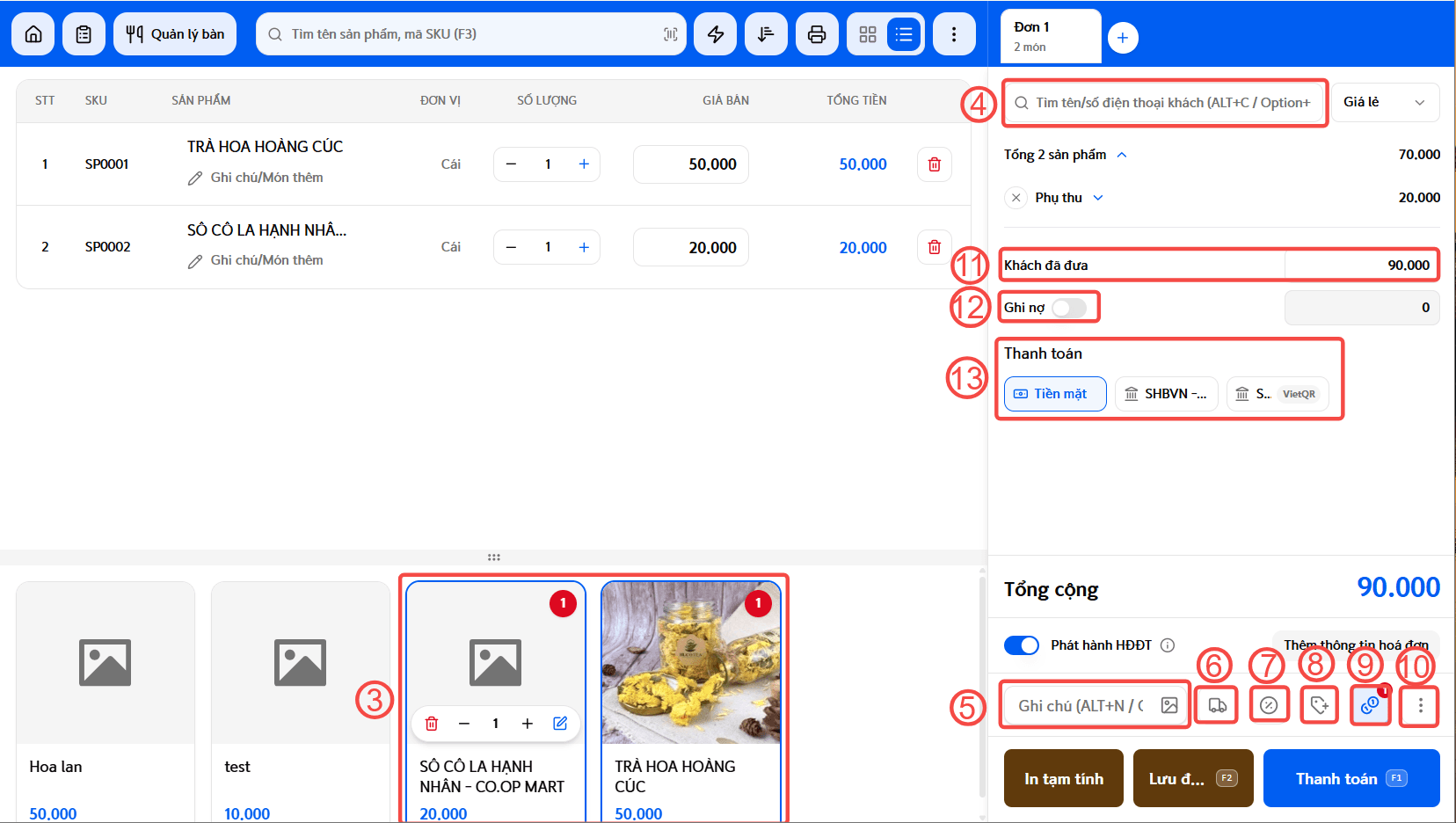This screenshot has height=823, width=1456.
Task: Remove the Phụ thu surcharge
Action: (1016, 198)
